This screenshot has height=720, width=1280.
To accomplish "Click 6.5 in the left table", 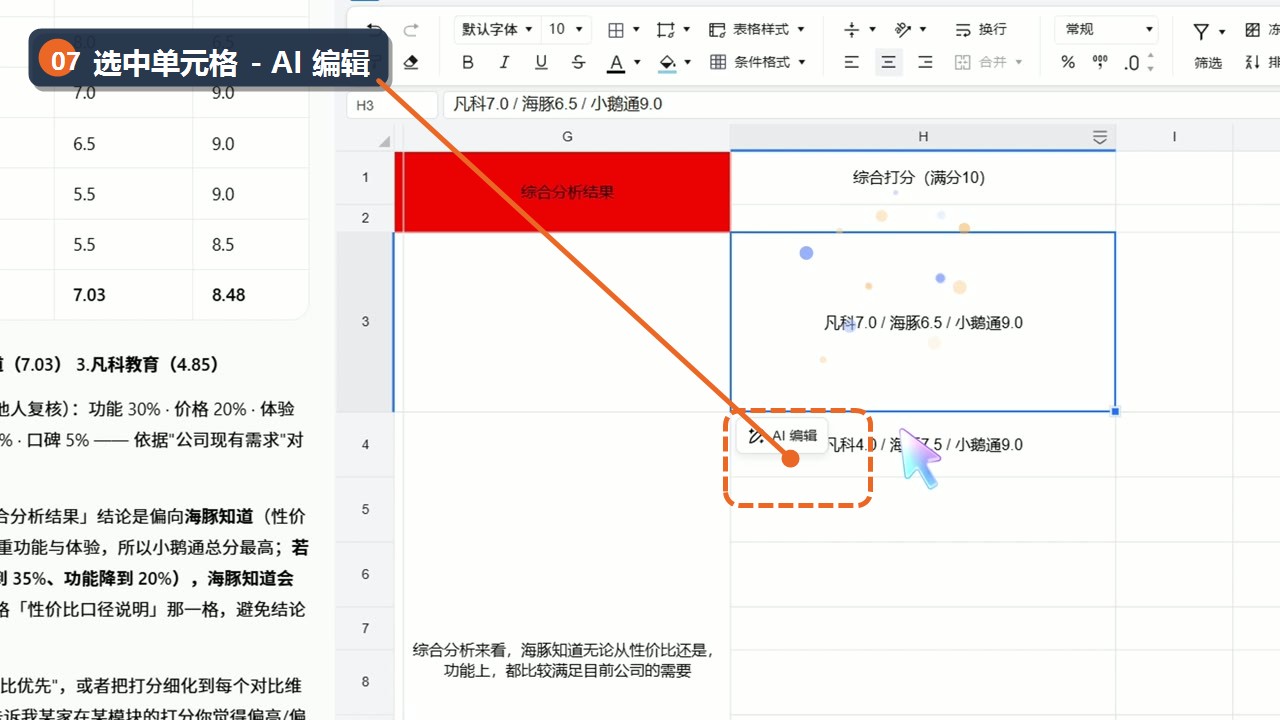I will (84, 144).
